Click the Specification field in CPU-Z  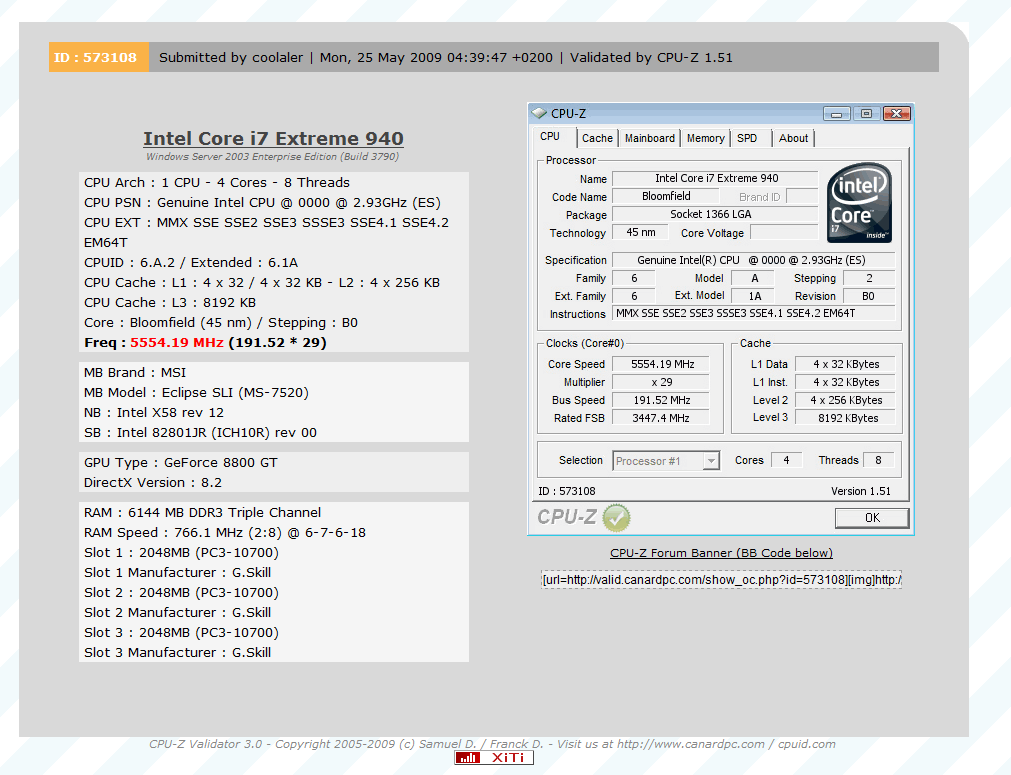[x=754, y=260]
